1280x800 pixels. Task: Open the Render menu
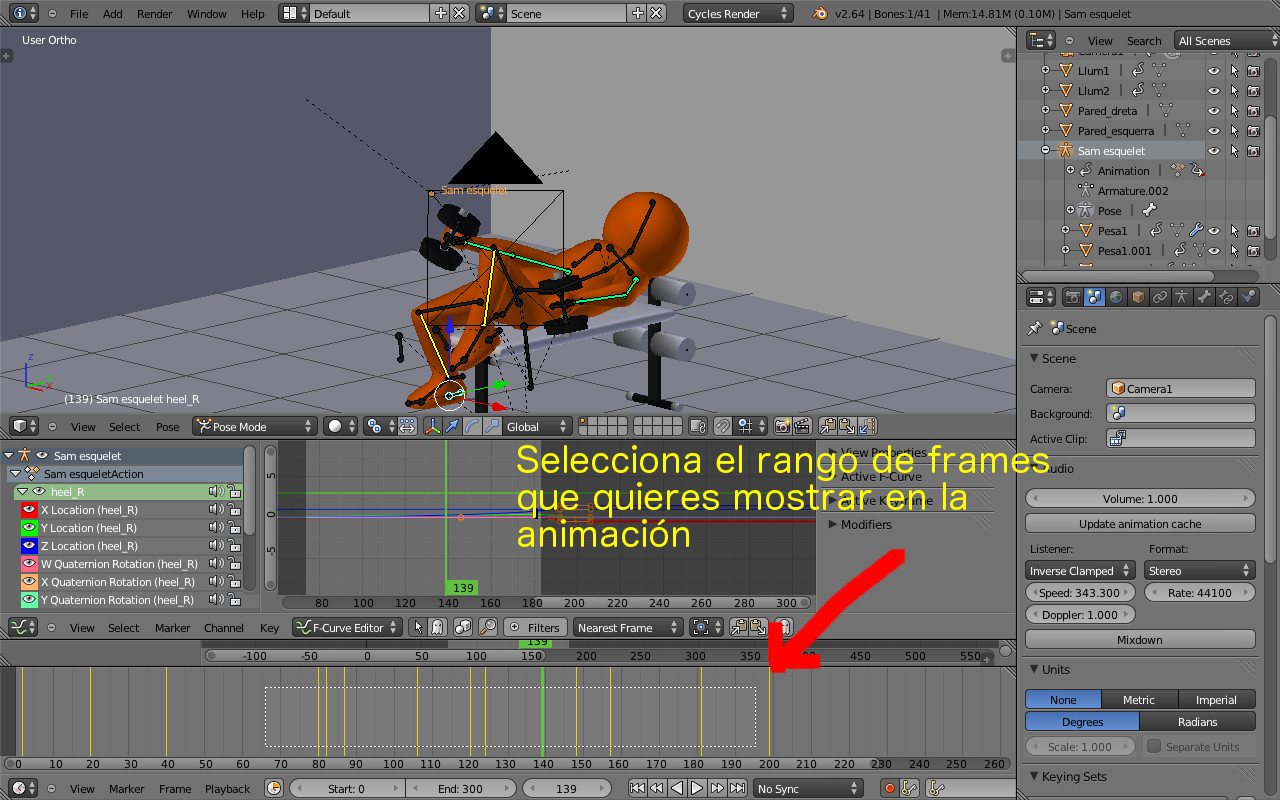155,14
